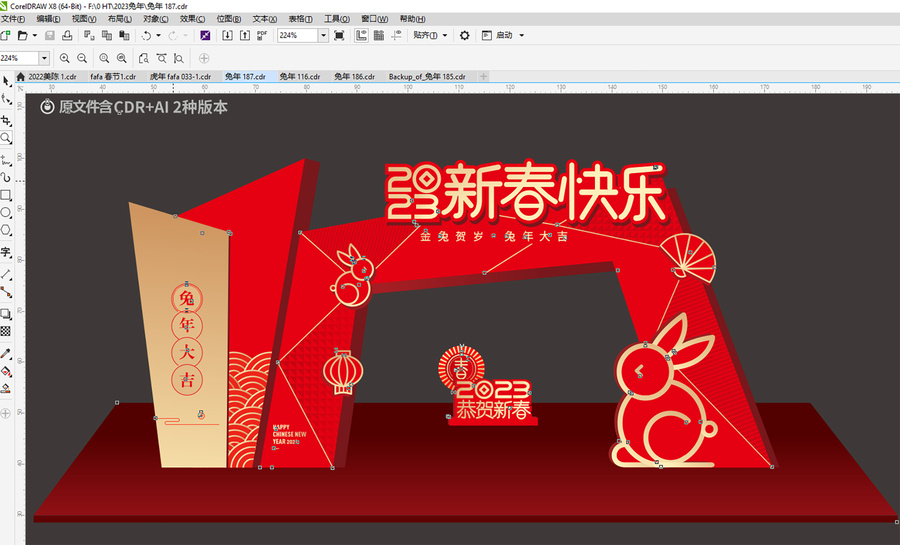Open the 效果 effects menu
Screen dimensions: 900x545
click(x=192, y=19)
